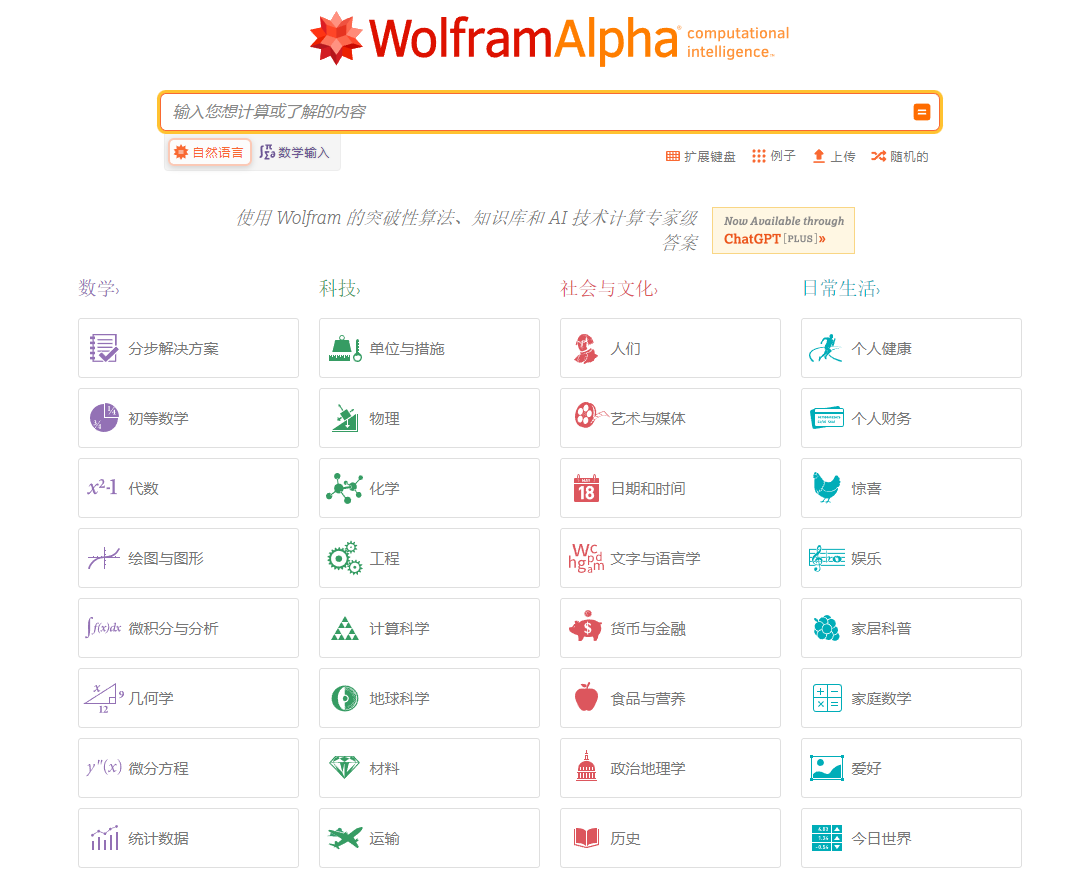Viewport: 1087px width, 875px height.
Task: Click the 个人财务 credit card icon
Action: 827,417
